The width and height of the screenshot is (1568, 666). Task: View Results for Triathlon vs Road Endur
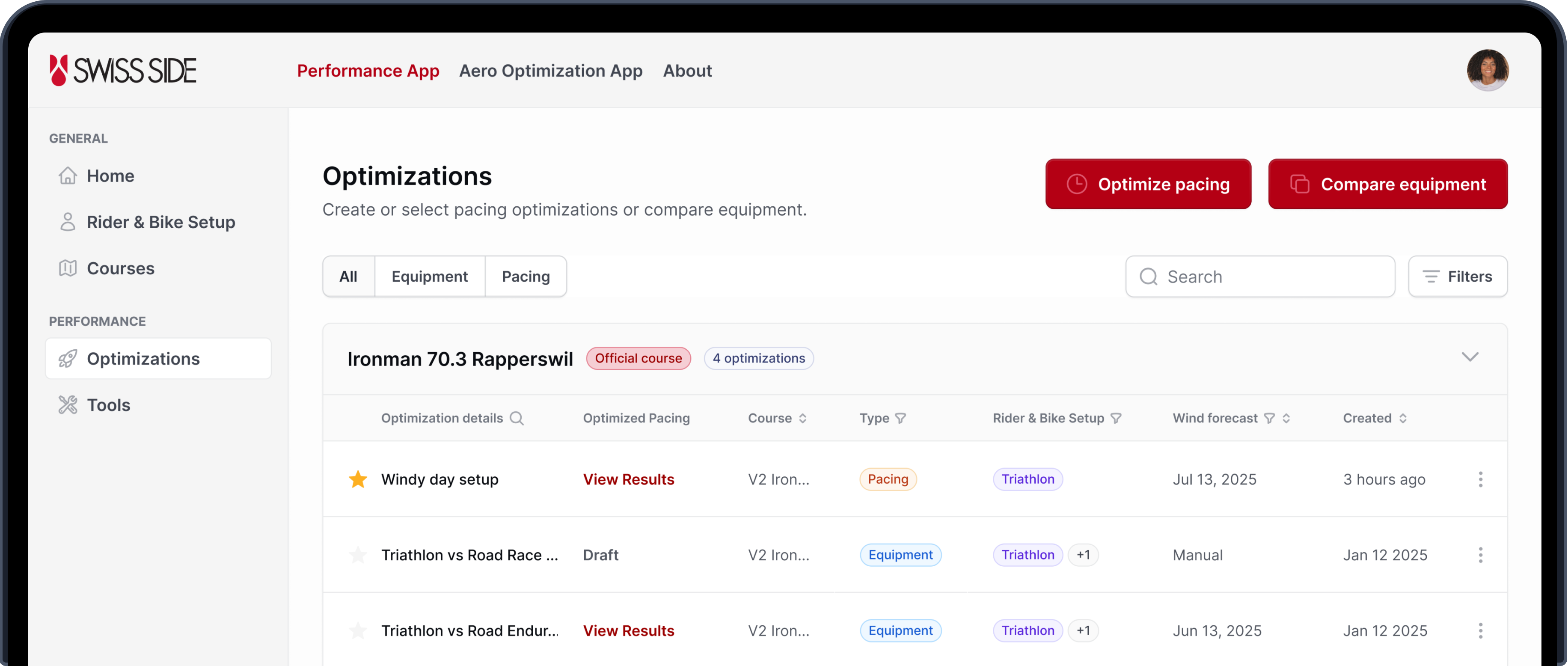(629, 630)
